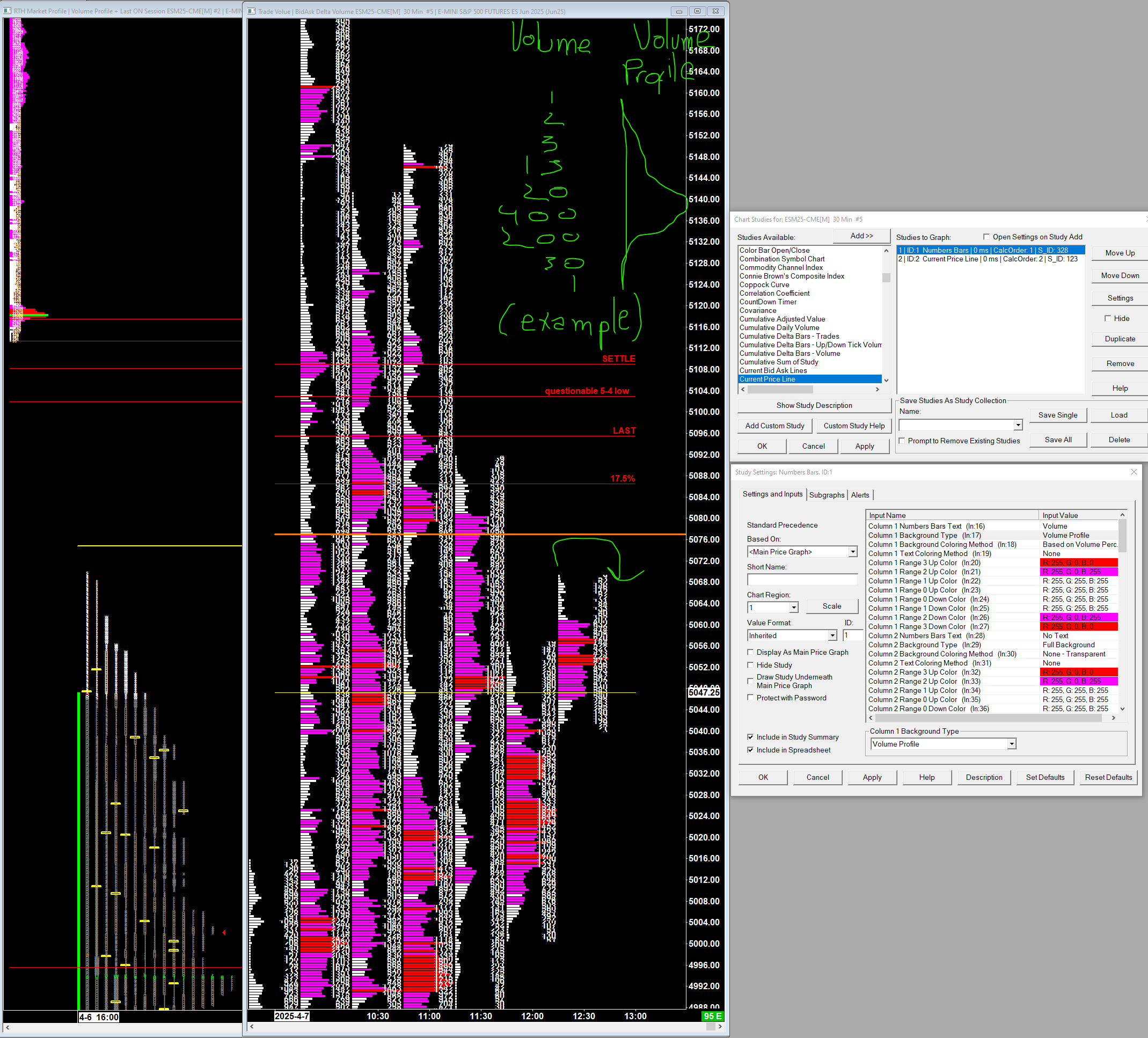
Task: Click the input list scroll-down arrow
Action: 1122,709
